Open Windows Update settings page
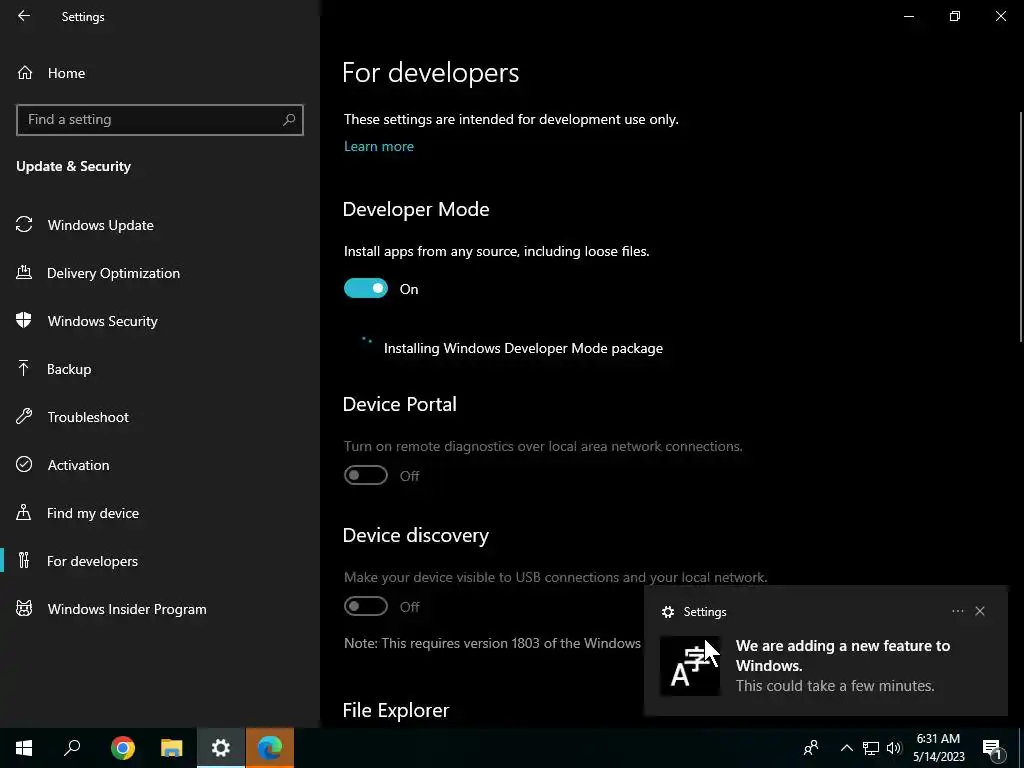Viewport: 1024px width, 768px height. tap(160, 225)
